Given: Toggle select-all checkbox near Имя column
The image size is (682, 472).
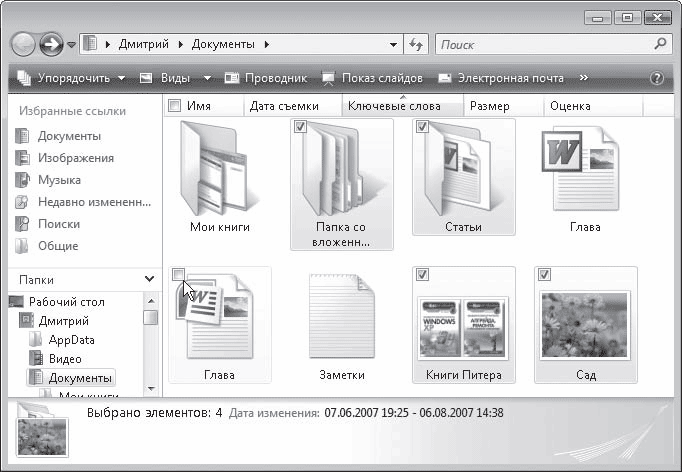Looking at the screenshot, I should click(x=175, y=106).
